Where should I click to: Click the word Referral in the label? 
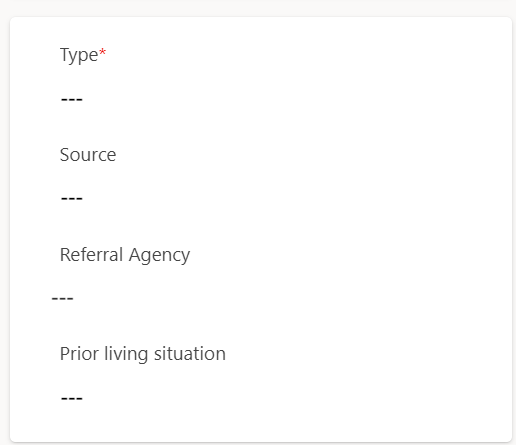92,254
